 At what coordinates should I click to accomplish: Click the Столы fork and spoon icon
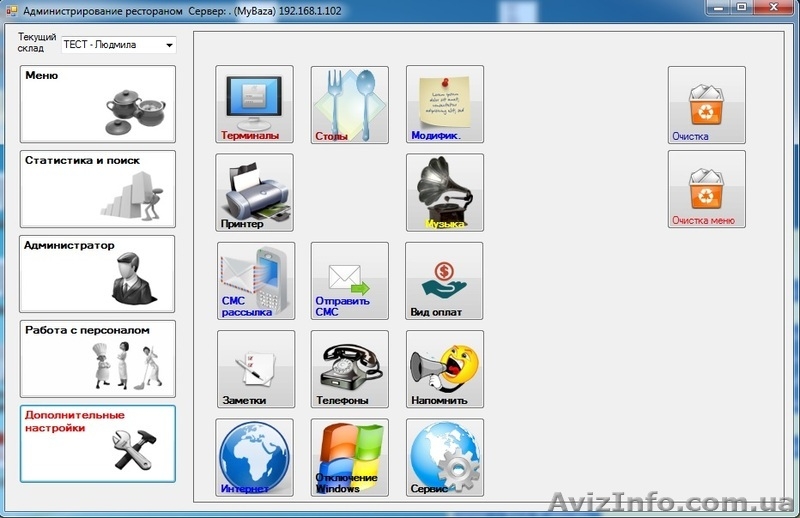point(349,104)
